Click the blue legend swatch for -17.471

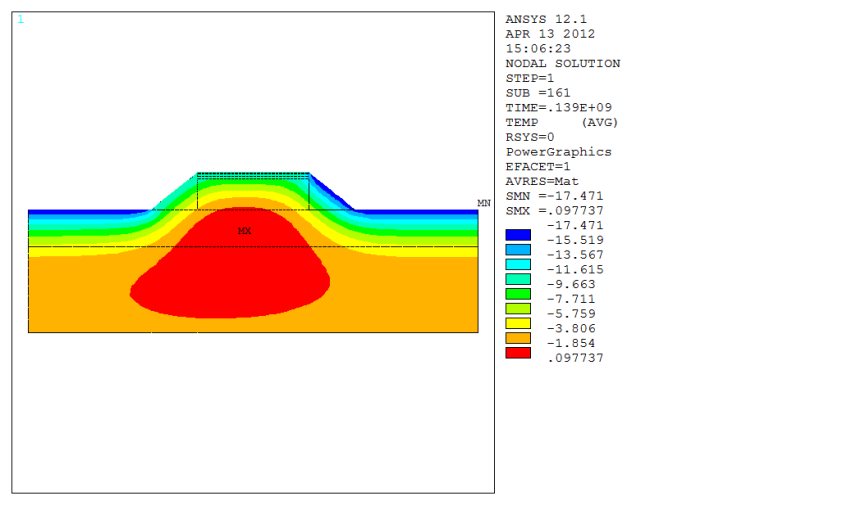point(518,235)
